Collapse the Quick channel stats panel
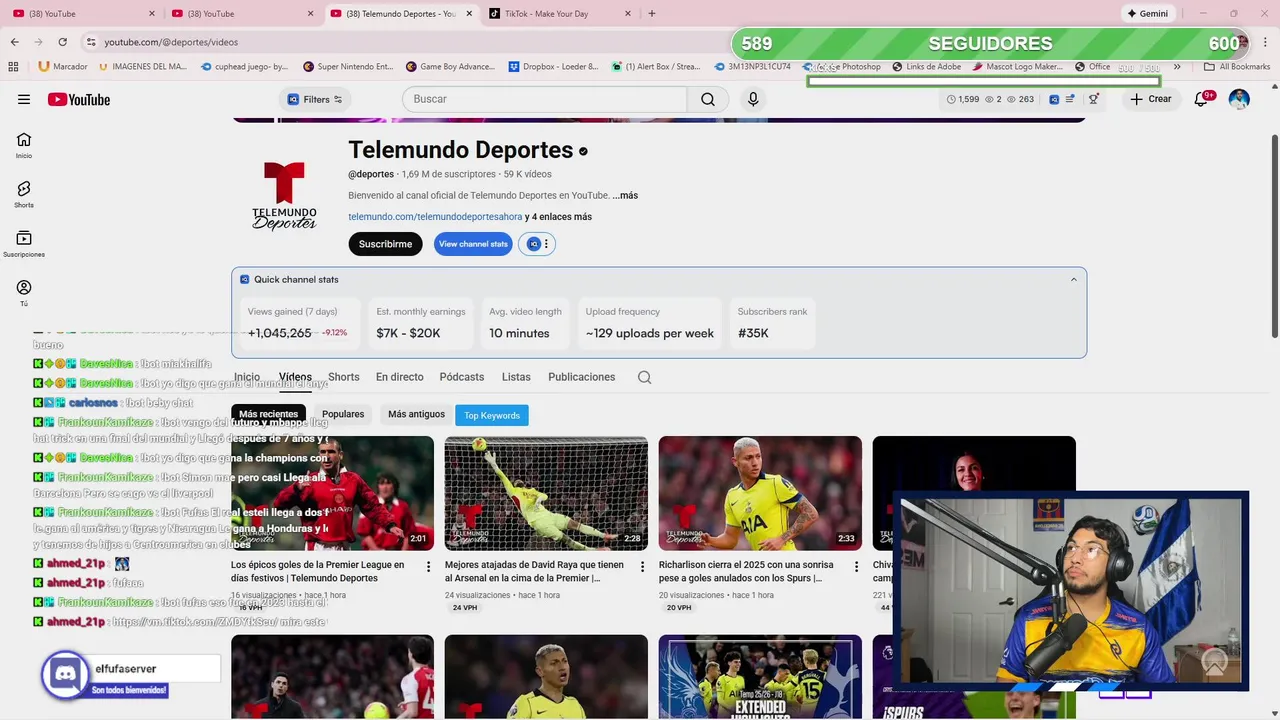This screenshot has height=720, width=1280. (1074, 280)
